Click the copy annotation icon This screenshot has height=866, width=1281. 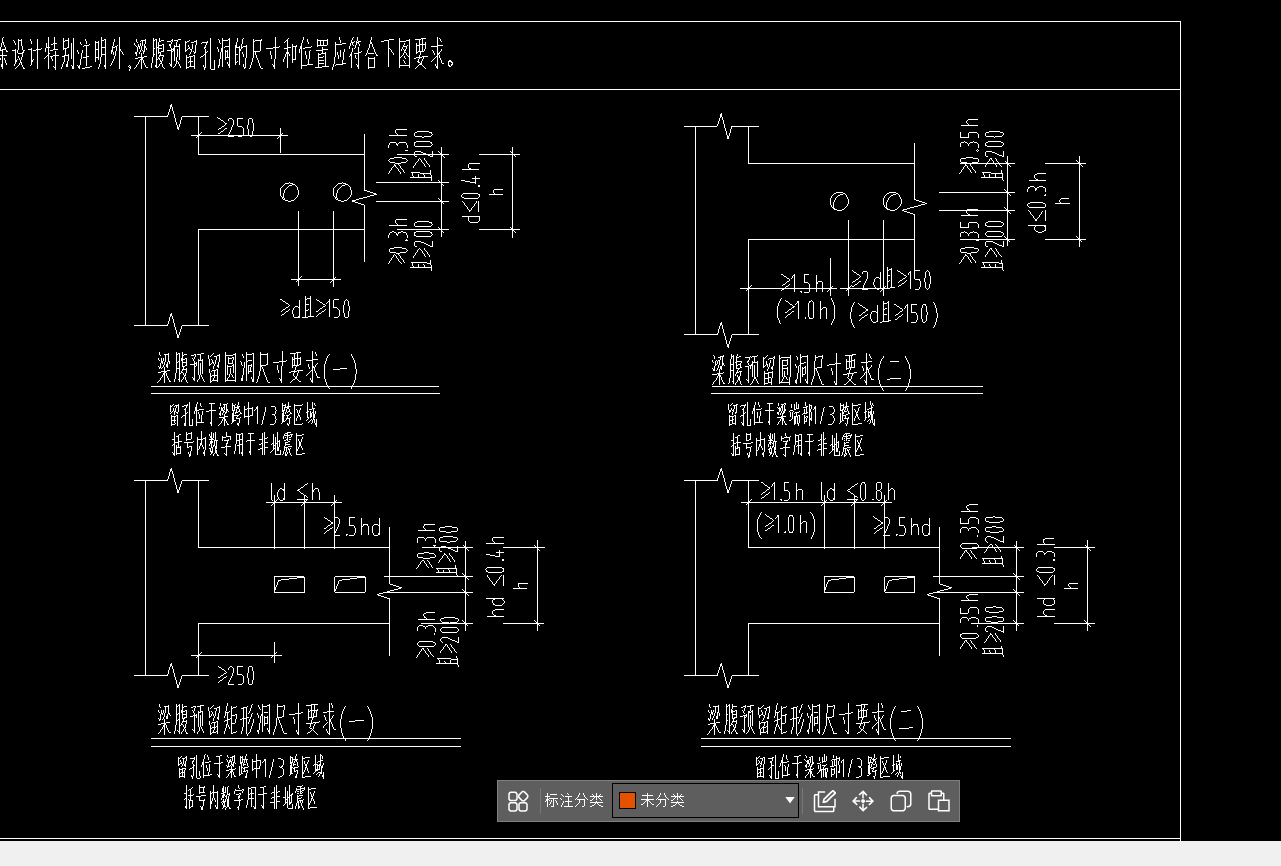click(x=901, y=801)
